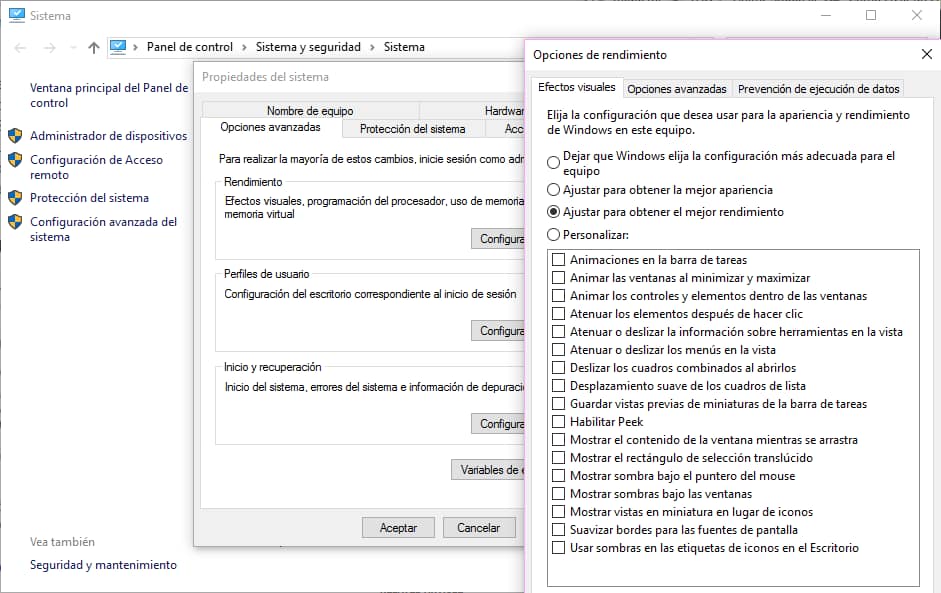Click the up arrow navigation icon
The width and height of the screenshot is (941, 593).
tap(94, 47)
